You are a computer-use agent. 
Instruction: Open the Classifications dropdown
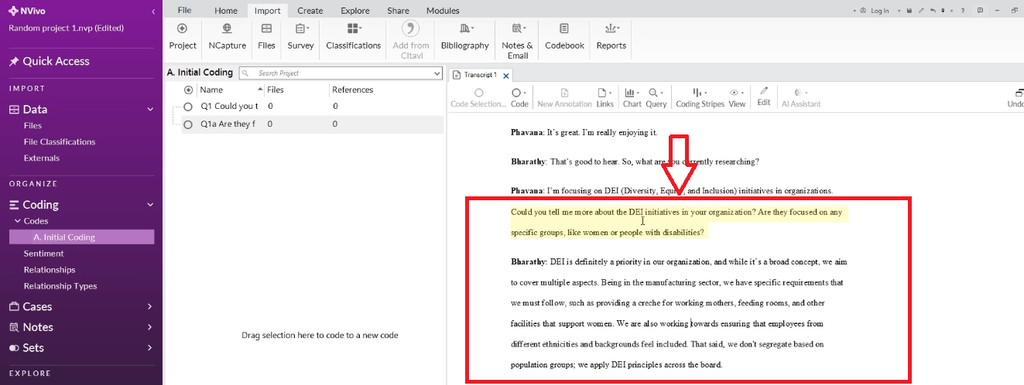coord(353,37)
